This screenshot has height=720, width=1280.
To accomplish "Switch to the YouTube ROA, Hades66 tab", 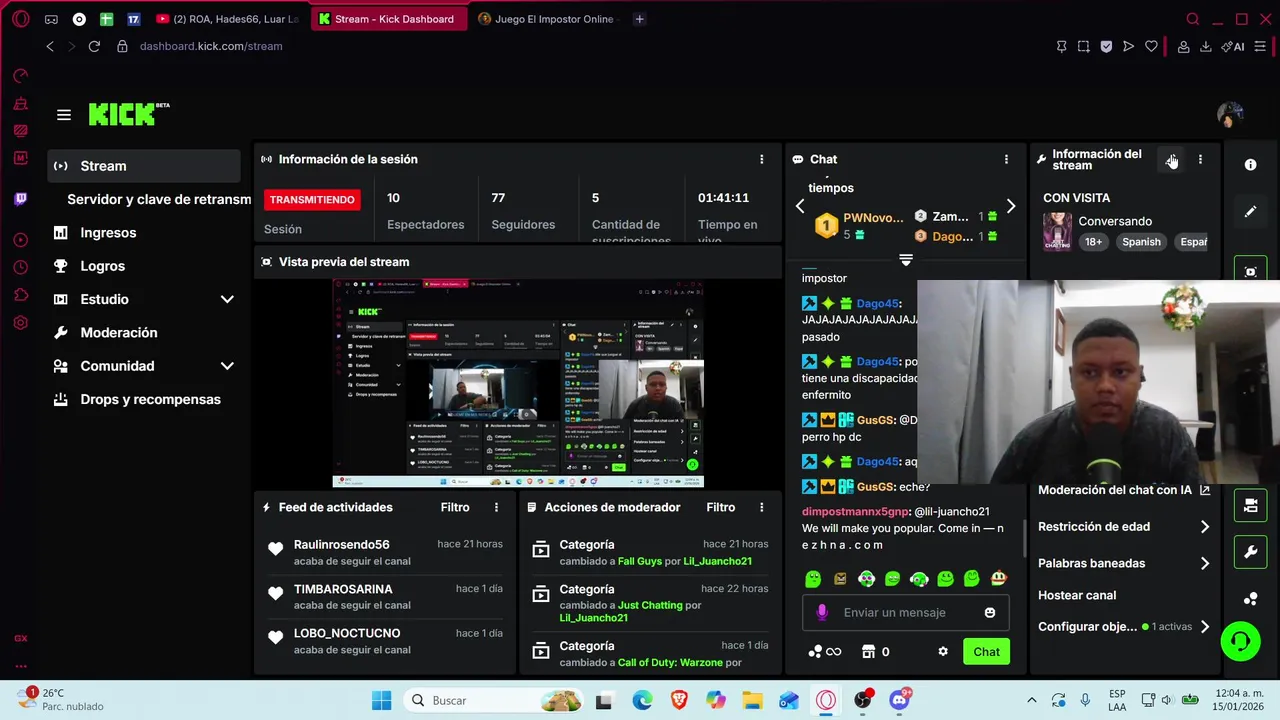I will coord(228,19).
